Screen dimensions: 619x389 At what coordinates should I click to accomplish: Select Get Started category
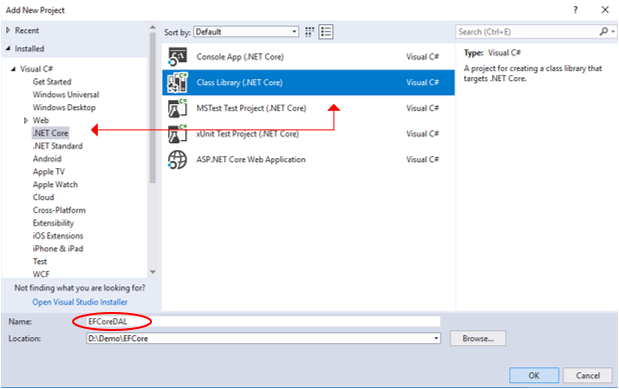pyautogui.click(x=52, y=82)
